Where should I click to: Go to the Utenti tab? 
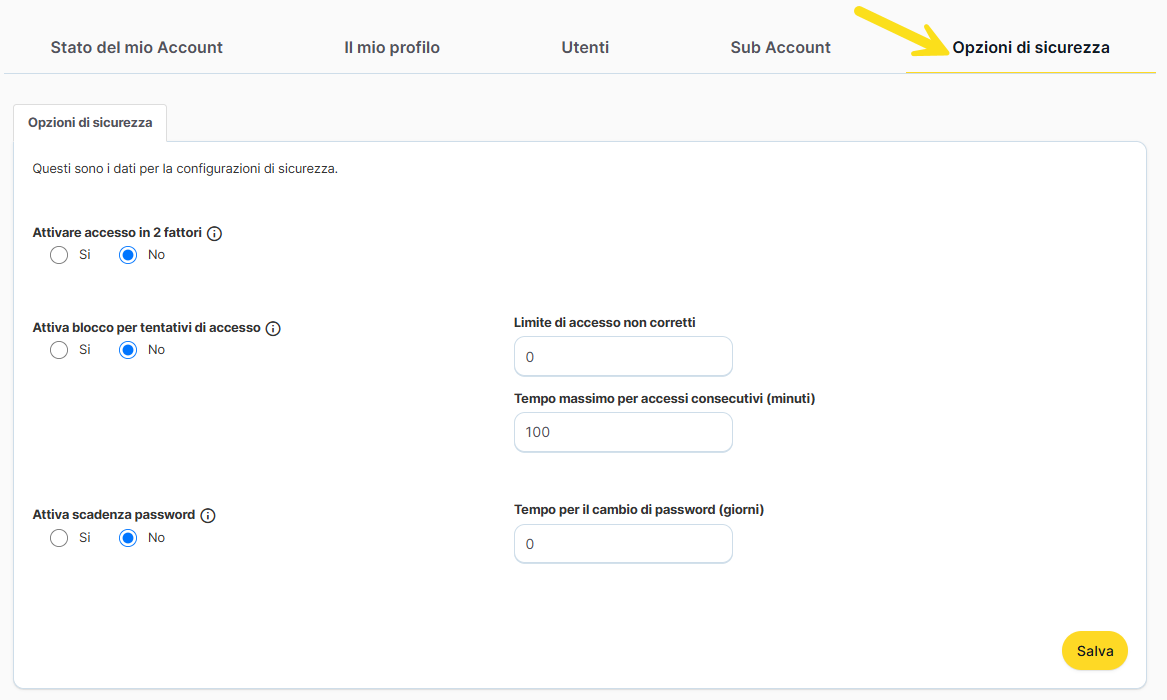[585, 47]
